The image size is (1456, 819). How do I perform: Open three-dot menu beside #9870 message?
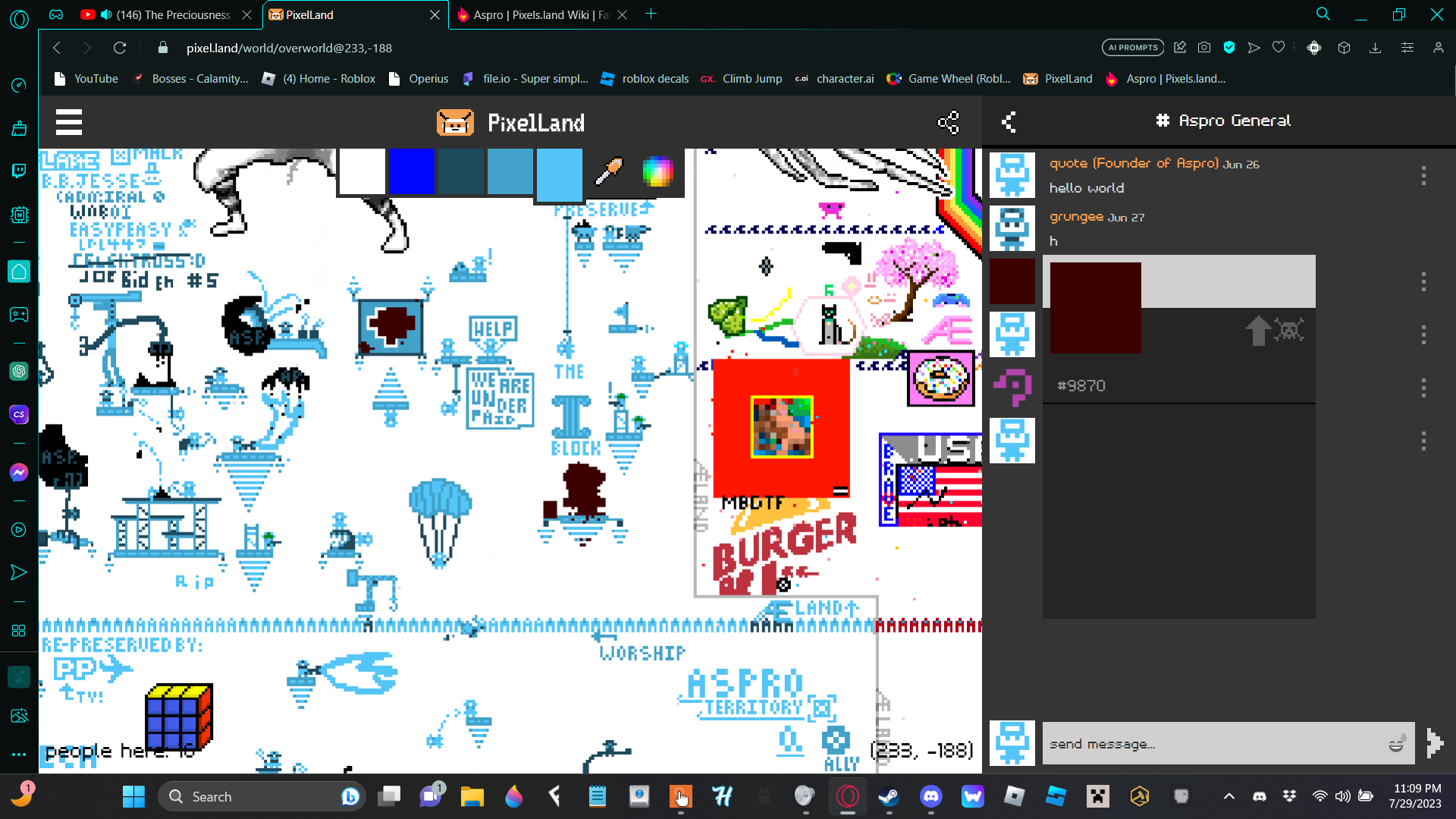pos(1423,388)
